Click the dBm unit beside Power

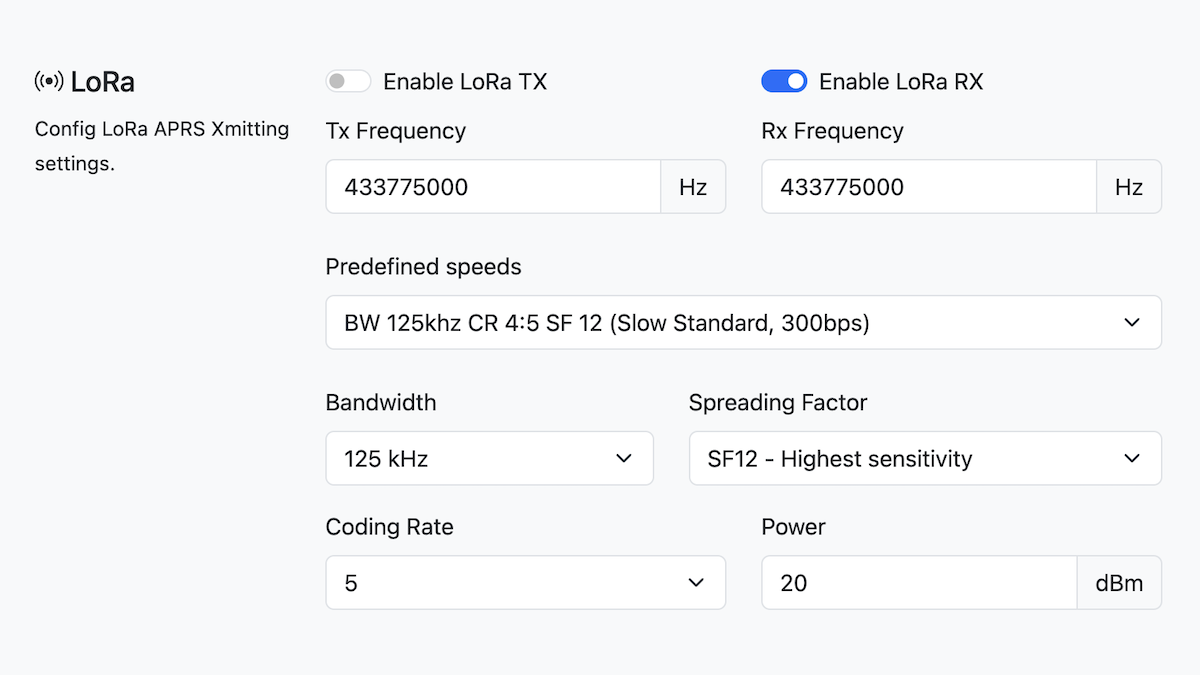point(1119,583)
